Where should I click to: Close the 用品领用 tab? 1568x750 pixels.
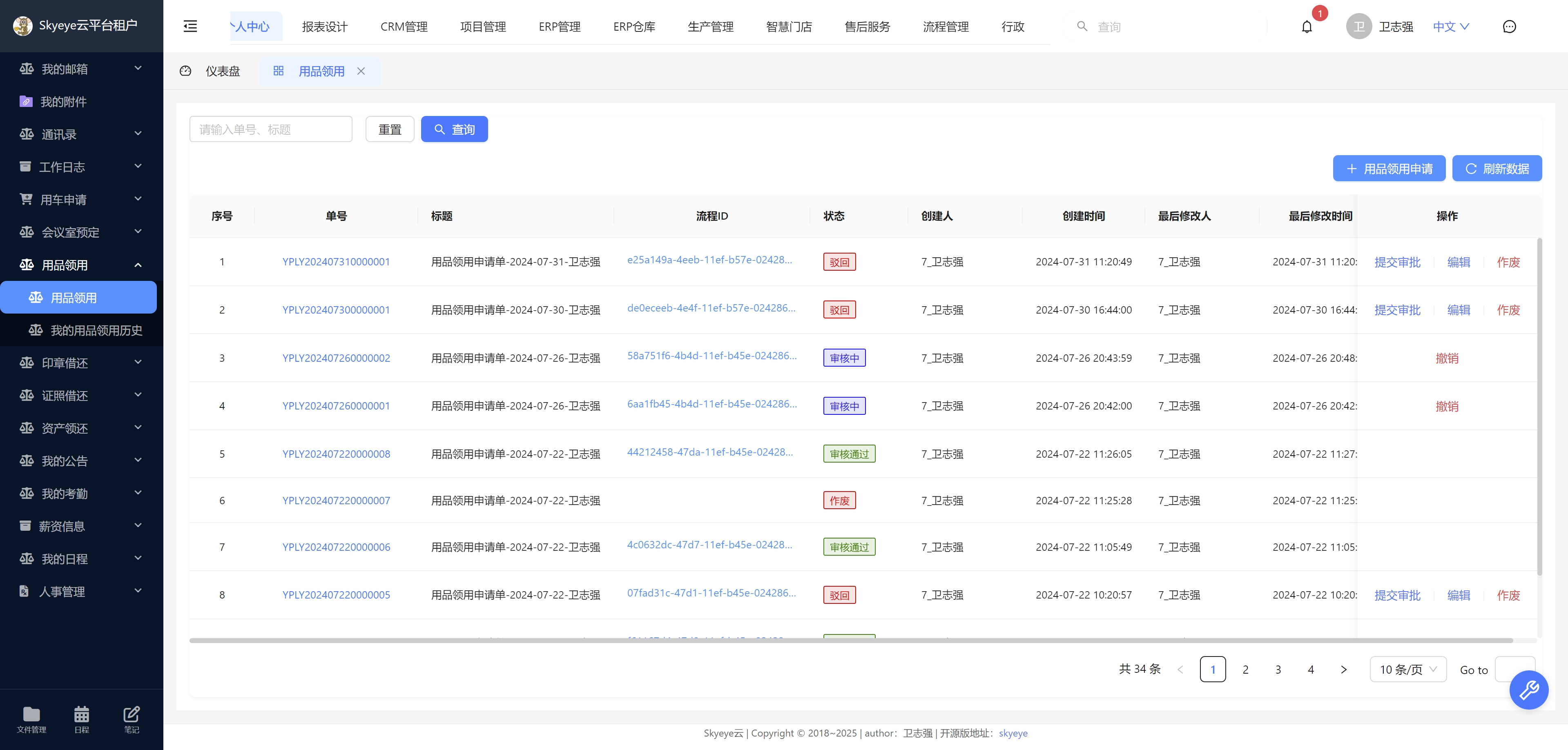click(361, 71)
